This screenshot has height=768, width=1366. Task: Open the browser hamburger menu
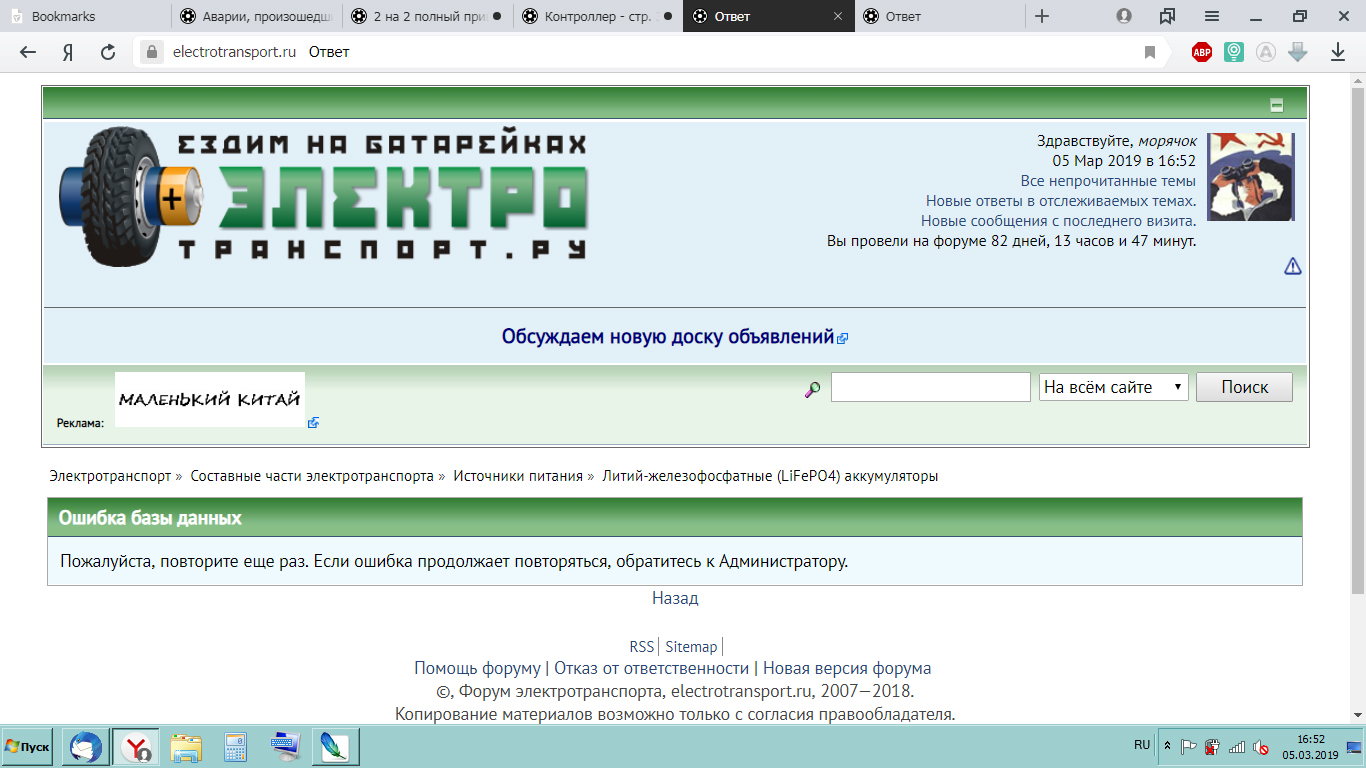(1211, 16)
